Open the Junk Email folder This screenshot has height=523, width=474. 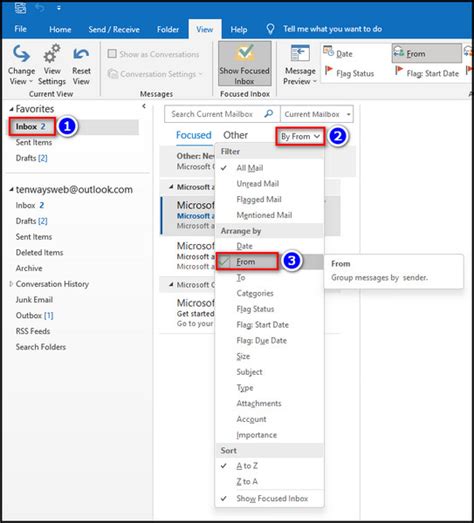tap(34, 300)
